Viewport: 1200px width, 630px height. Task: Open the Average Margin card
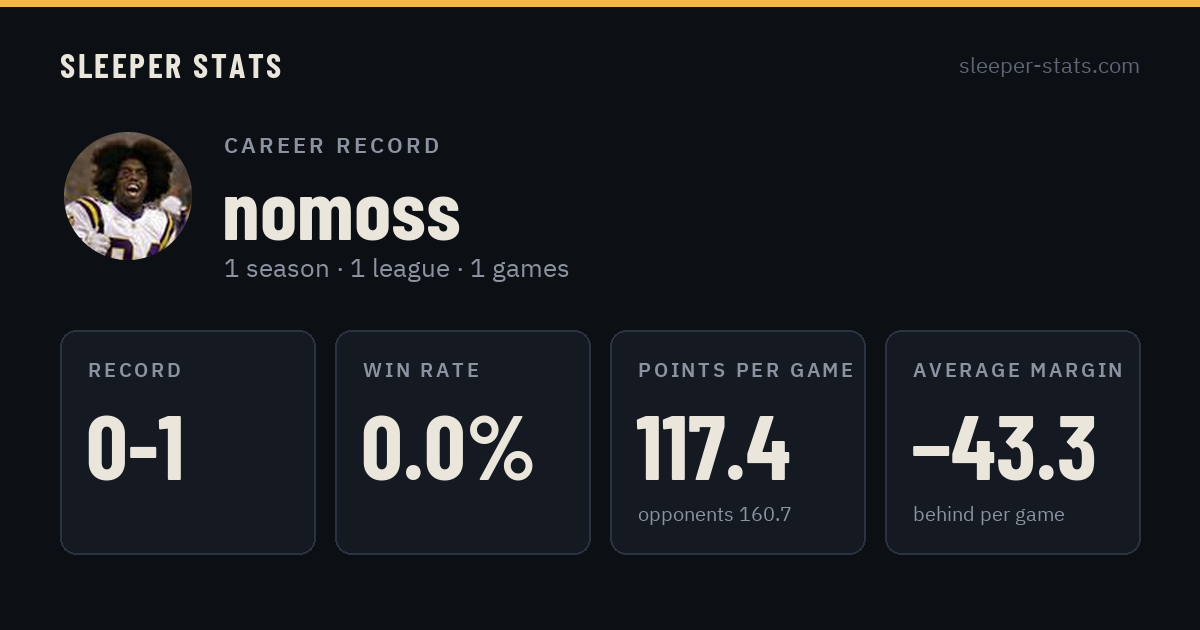(x=1013, y=442)
